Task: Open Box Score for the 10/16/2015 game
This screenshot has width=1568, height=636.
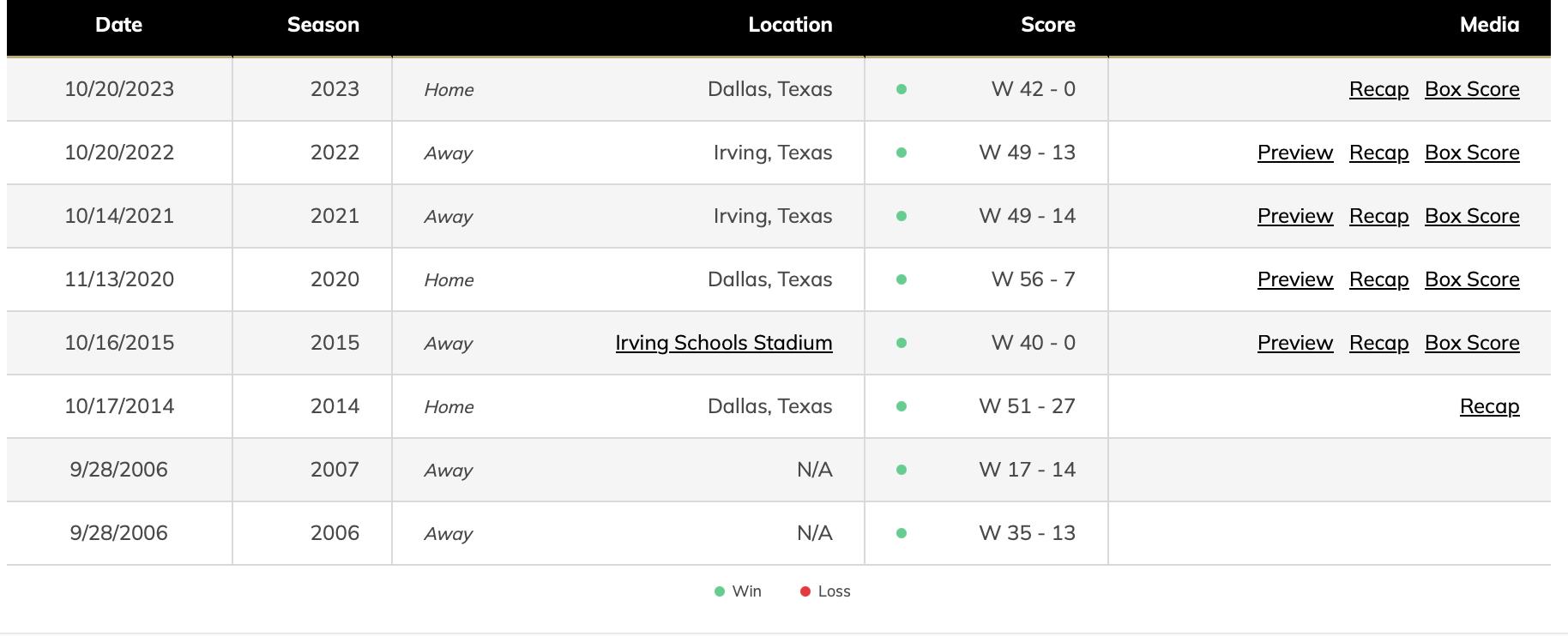Action: click(1471, 343)
